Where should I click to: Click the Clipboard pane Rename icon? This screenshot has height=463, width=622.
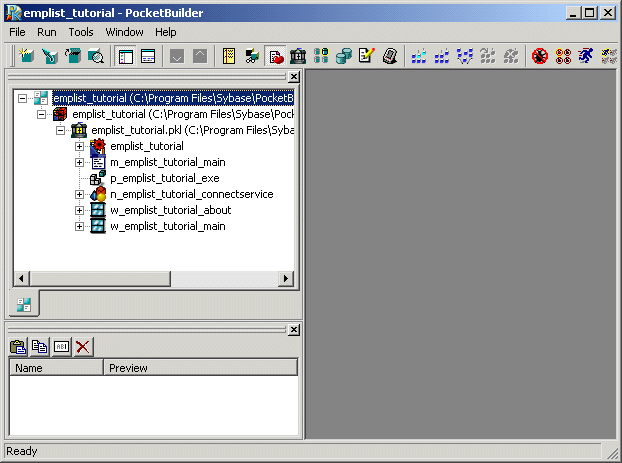coord(61,347)
